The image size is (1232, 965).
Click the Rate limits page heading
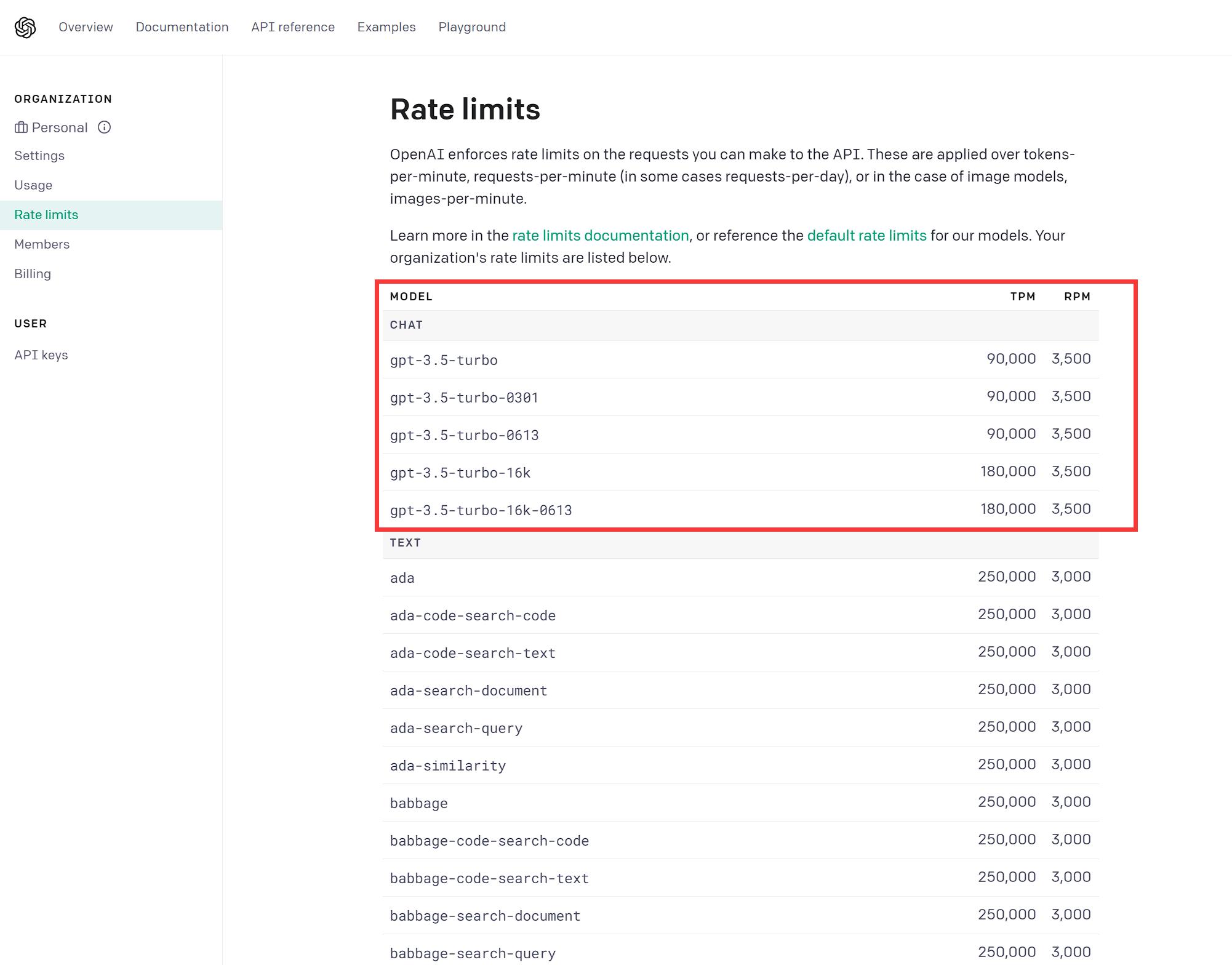pos(465,110)
